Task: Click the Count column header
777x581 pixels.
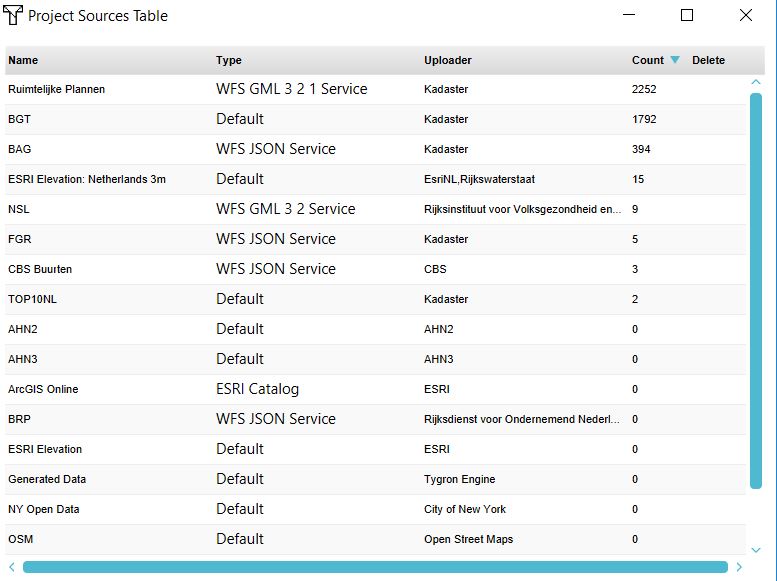Action: 647,60
